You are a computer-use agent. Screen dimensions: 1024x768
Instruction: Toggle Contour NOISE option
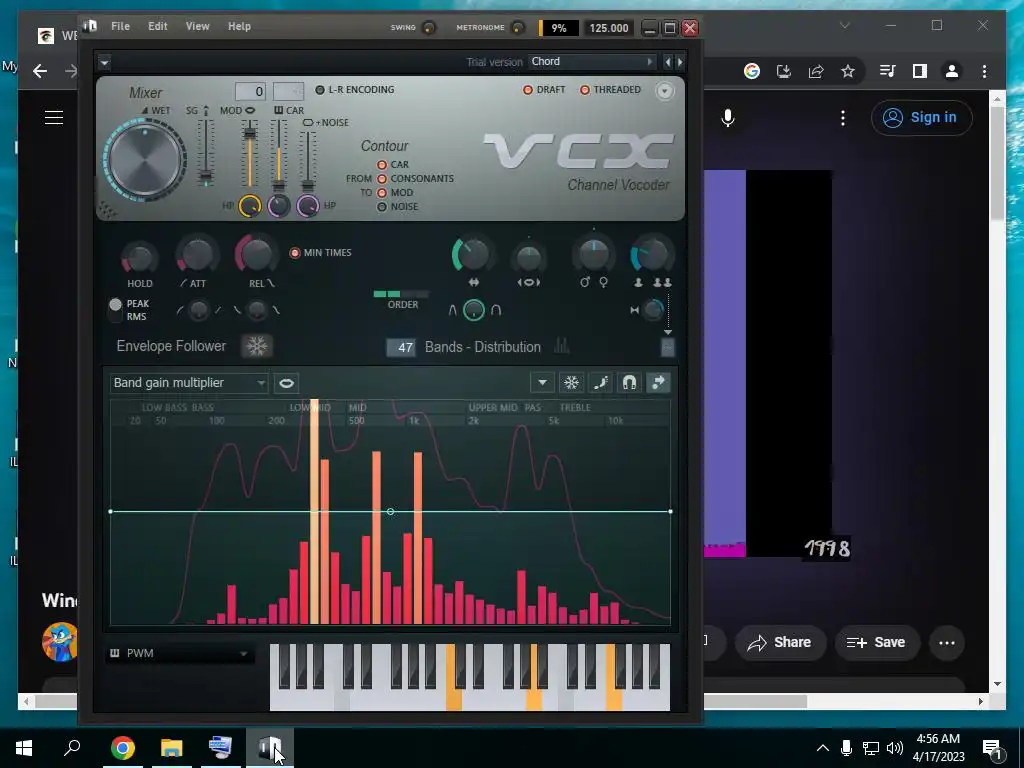point(398,206)
